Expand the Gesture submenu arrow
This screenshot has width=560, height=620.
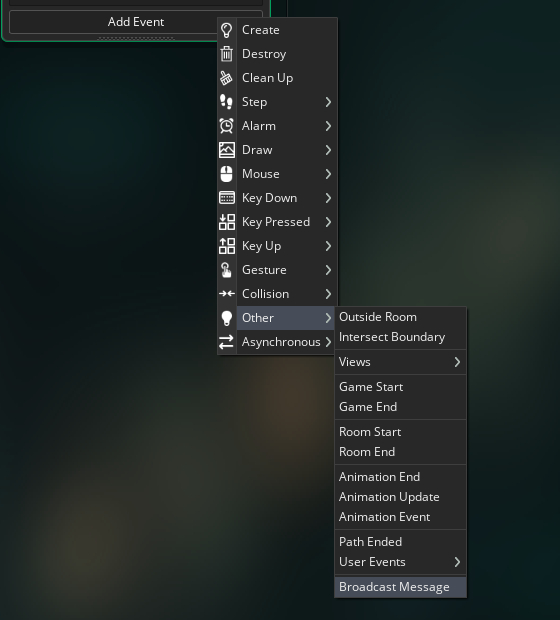click(x=328, y=270)
